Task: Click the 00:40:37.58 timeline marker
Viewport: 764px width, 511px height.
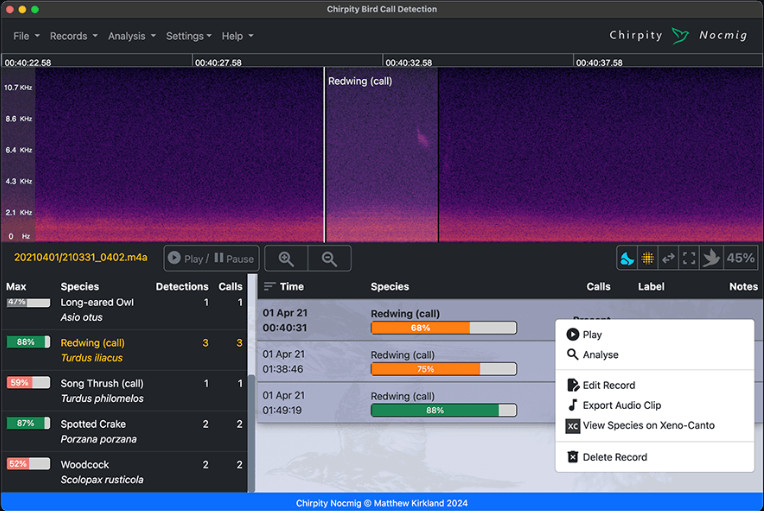Action: [599, 62]
